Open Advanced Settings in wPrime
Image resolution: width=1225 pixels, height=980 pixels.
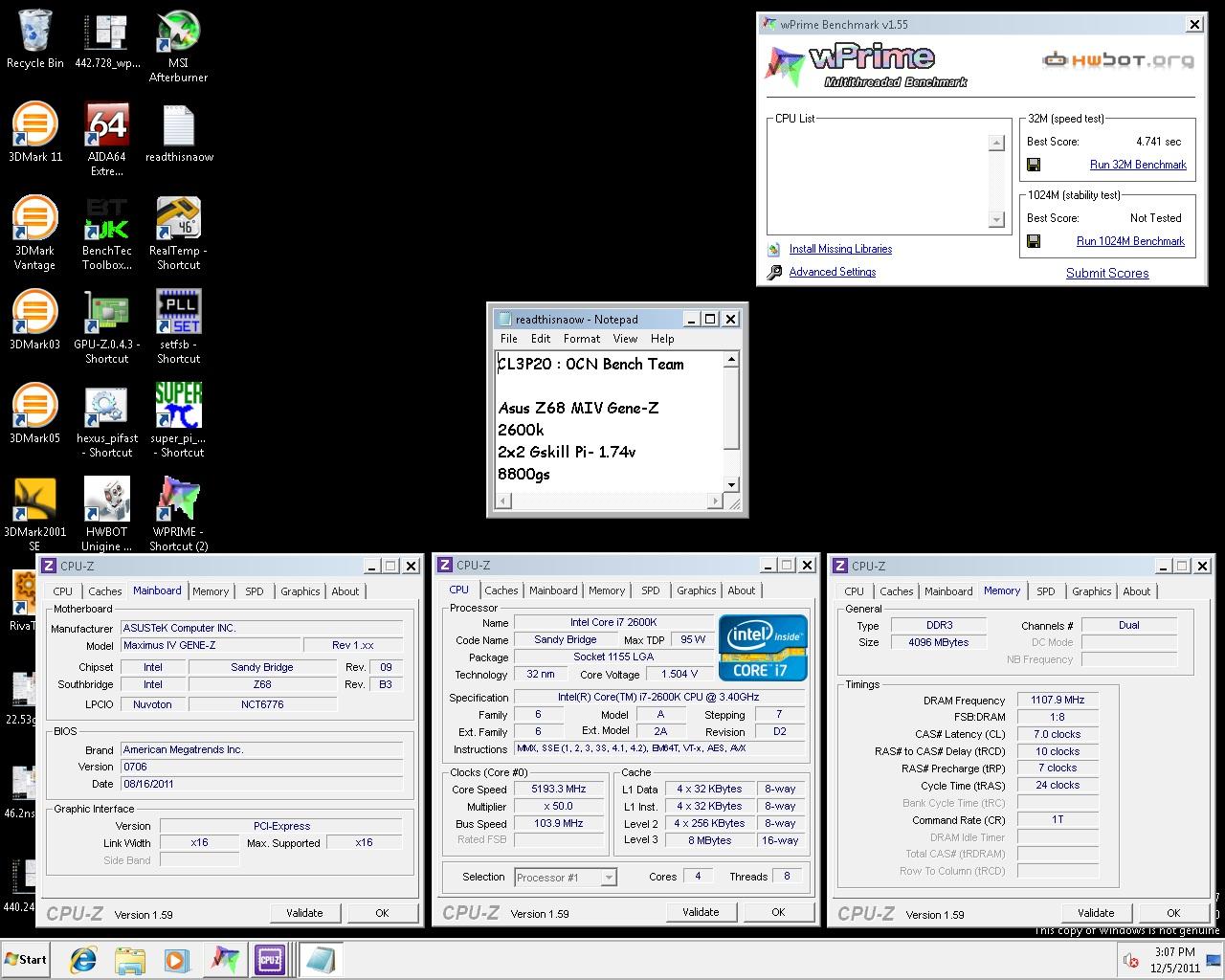tap(833, 272)
